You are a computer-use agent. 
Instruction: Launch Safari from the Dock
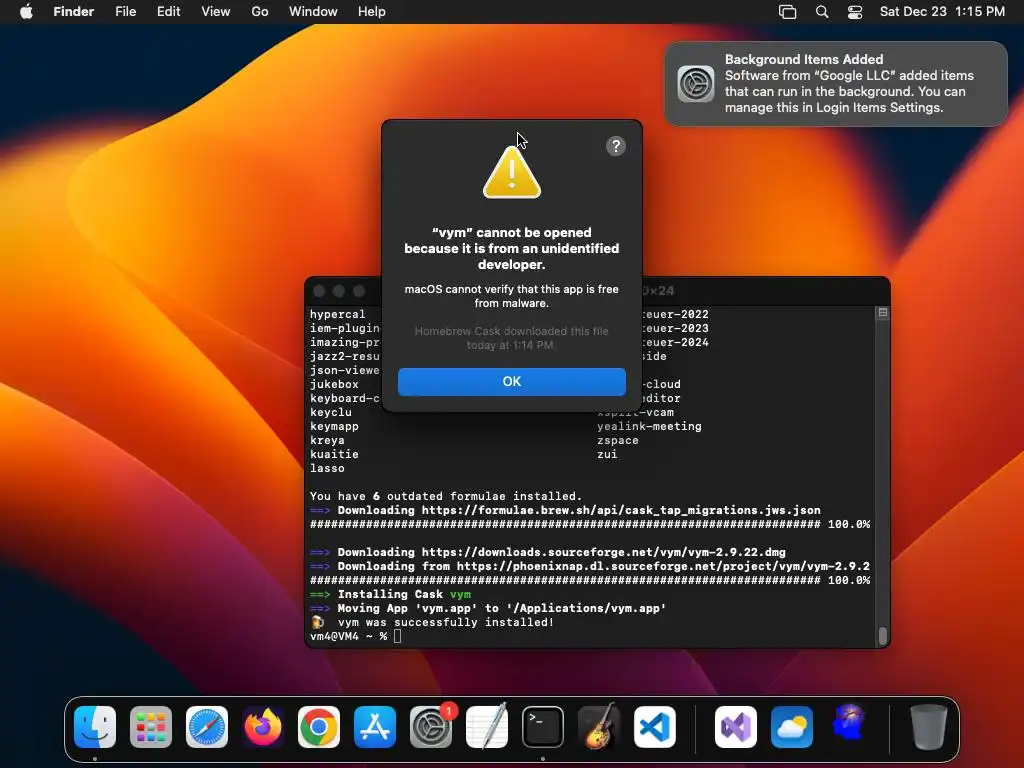coord(207,726)
